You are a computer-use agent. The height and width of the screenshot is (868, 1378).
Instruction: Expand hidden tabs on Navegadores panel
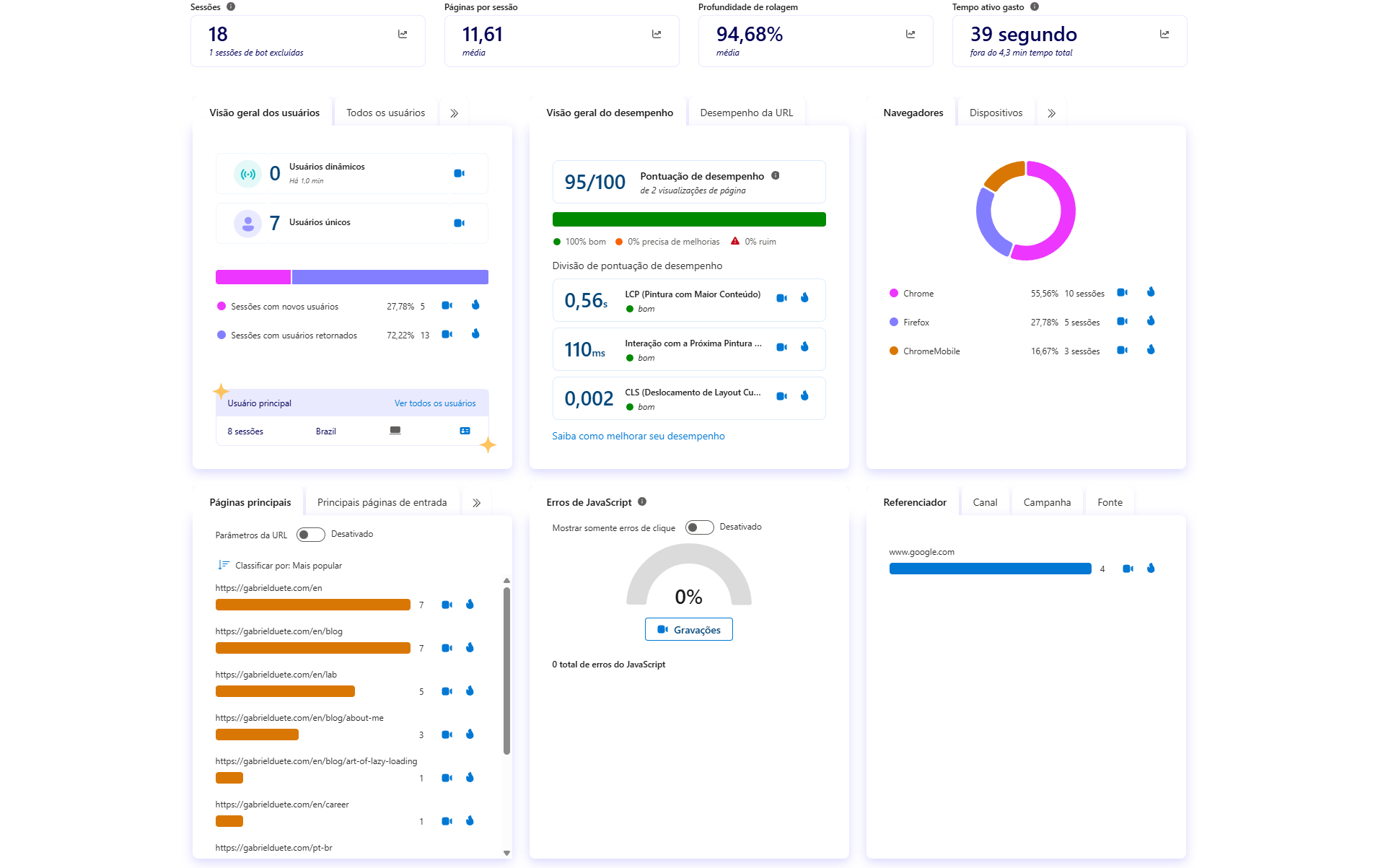pos(1051,112)
